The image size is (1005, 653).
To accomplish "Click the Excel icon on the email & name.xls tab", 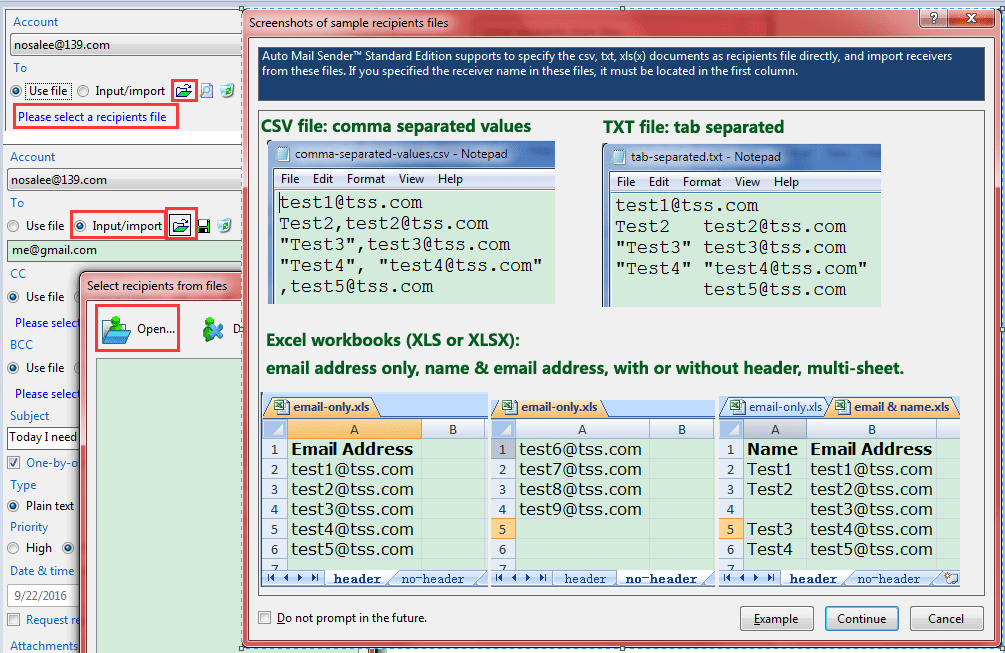I will tap(843, 407).
